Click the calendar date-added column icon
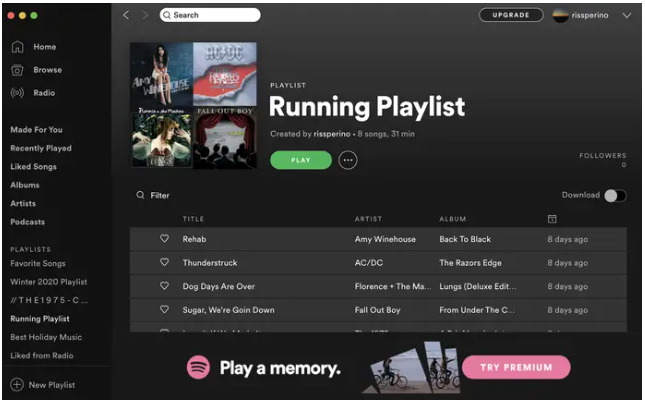The width and height of the screenshot is (645, 406). coord(552,219)
